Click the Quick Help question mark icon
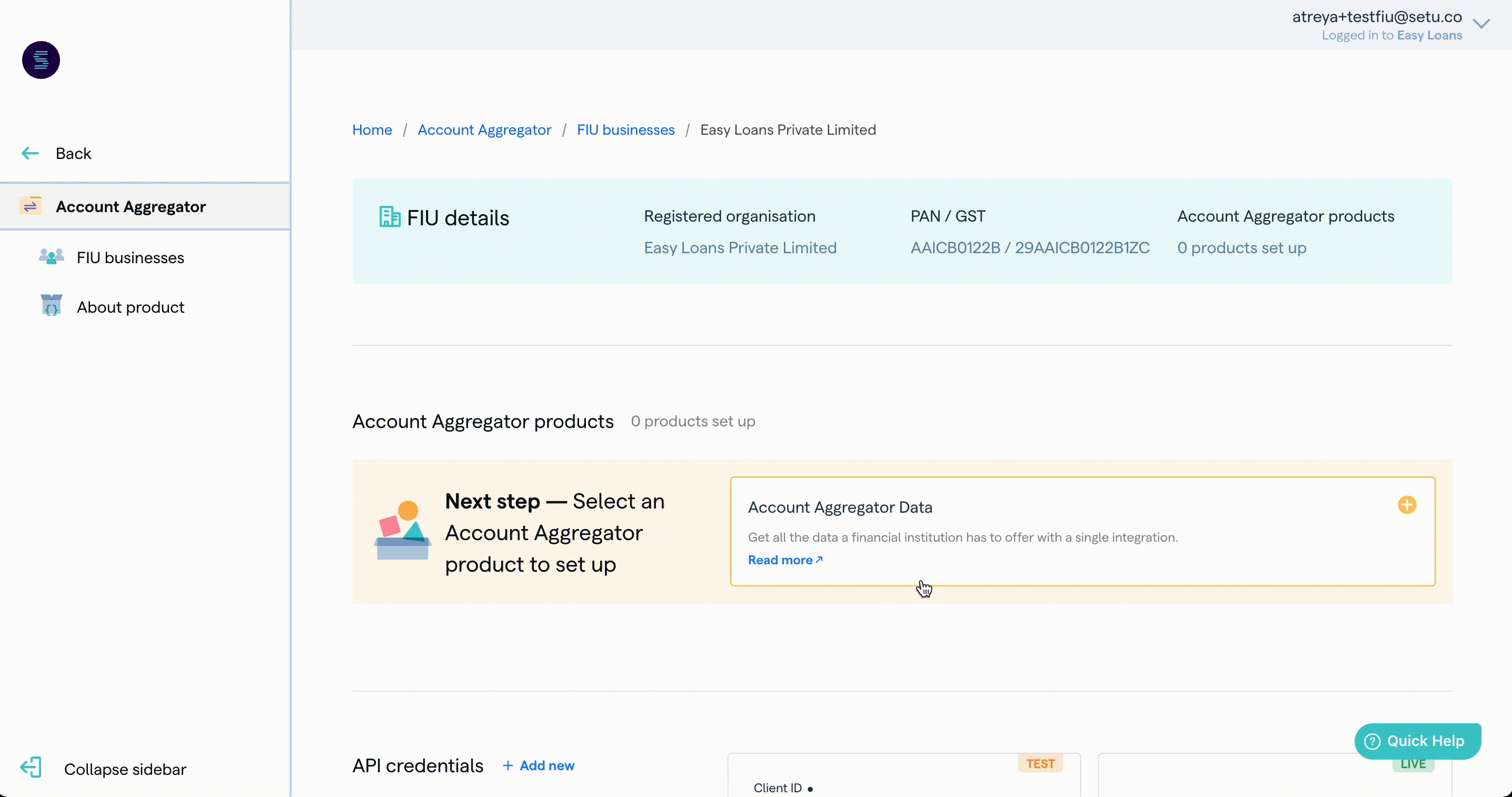 [x=1372, y=741]
